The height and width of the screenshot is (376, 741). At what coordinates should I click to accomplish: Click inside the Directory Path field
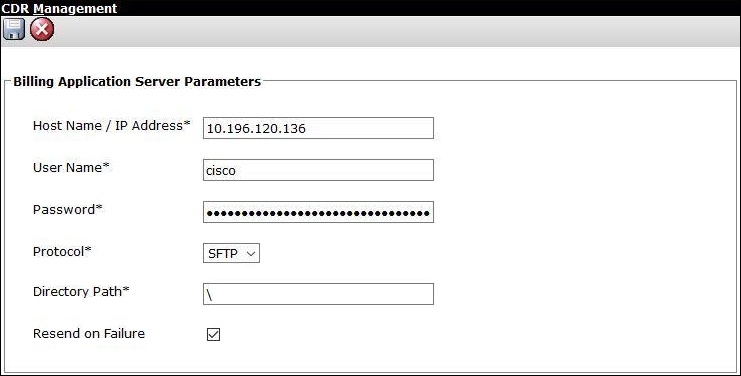point(318,294)
